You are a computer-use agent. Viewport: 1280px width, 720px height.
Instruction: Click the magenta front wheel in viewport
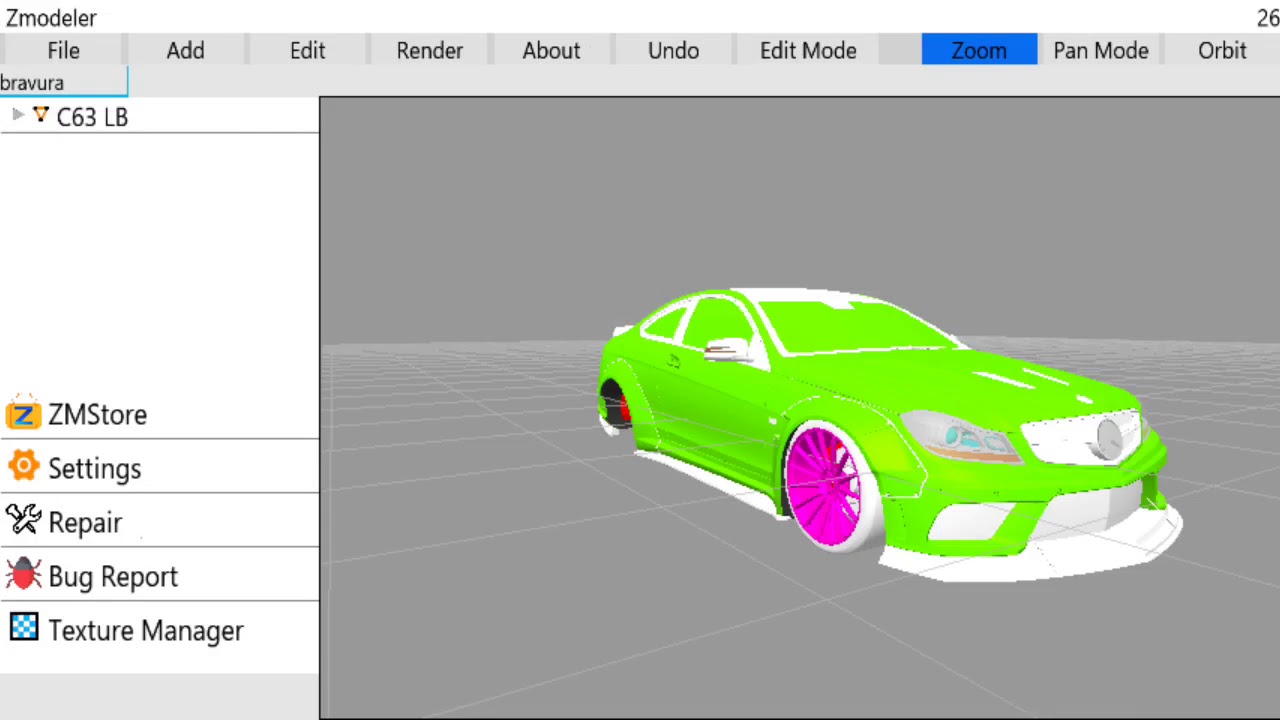824,486
